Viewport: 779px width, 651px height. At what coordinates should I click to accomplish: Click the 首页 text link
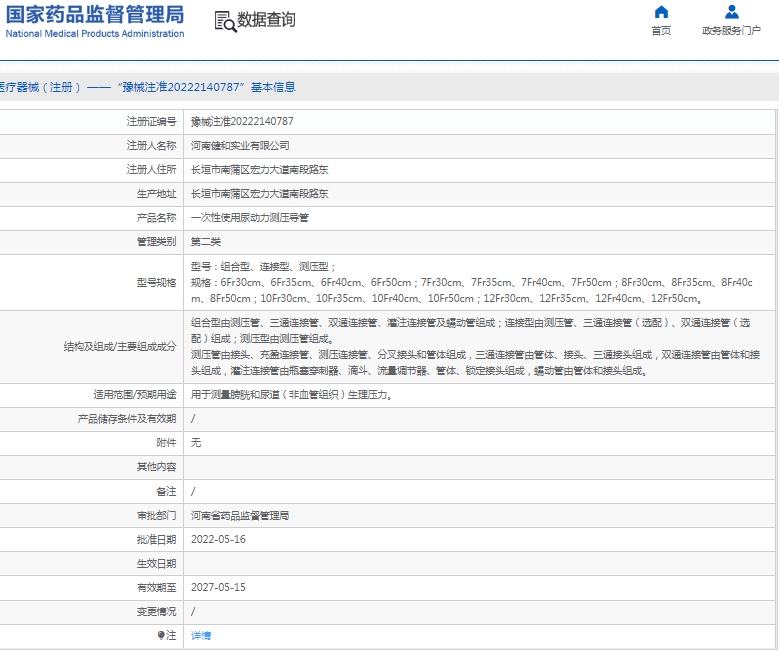pos(661,31)
